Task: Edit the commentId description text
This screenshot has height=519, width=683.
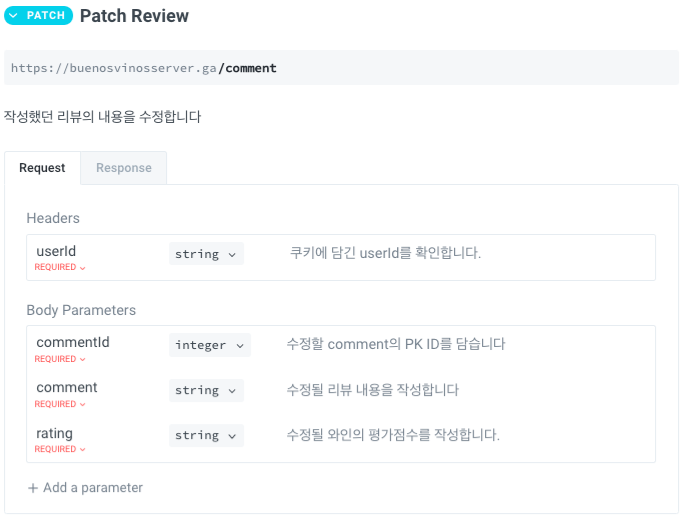Action: pos(396,344)
